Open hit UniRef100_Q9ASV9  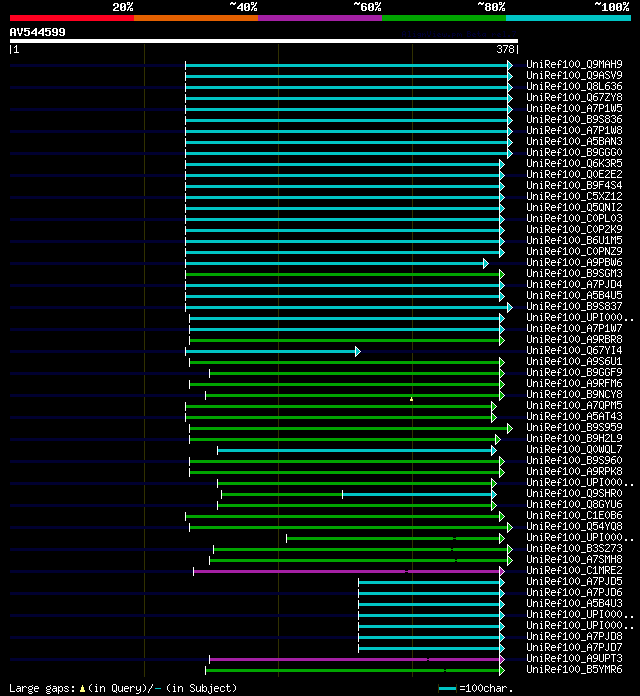574,75
